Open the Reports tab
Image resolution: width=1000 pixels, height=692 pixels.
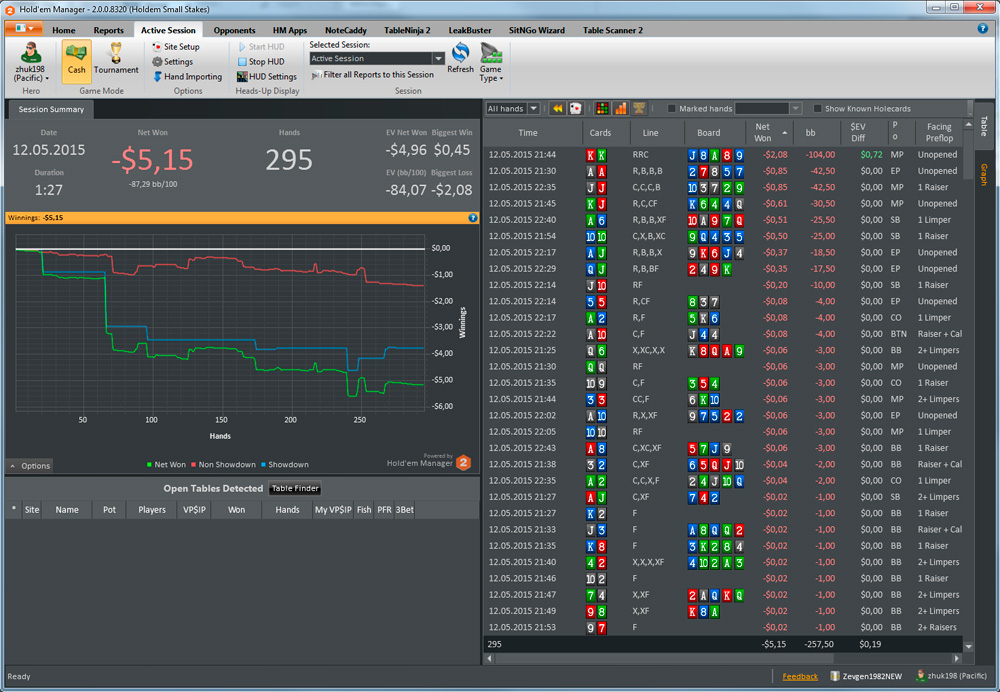click(108, 30)
